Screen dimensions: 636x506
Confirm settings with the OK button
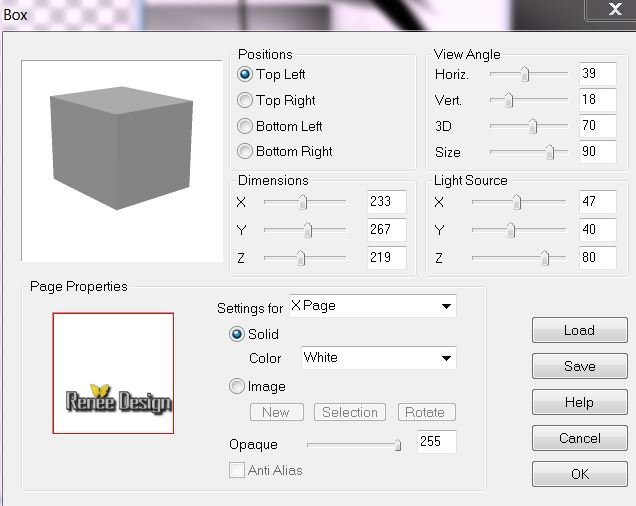click(x=580, y=474)
